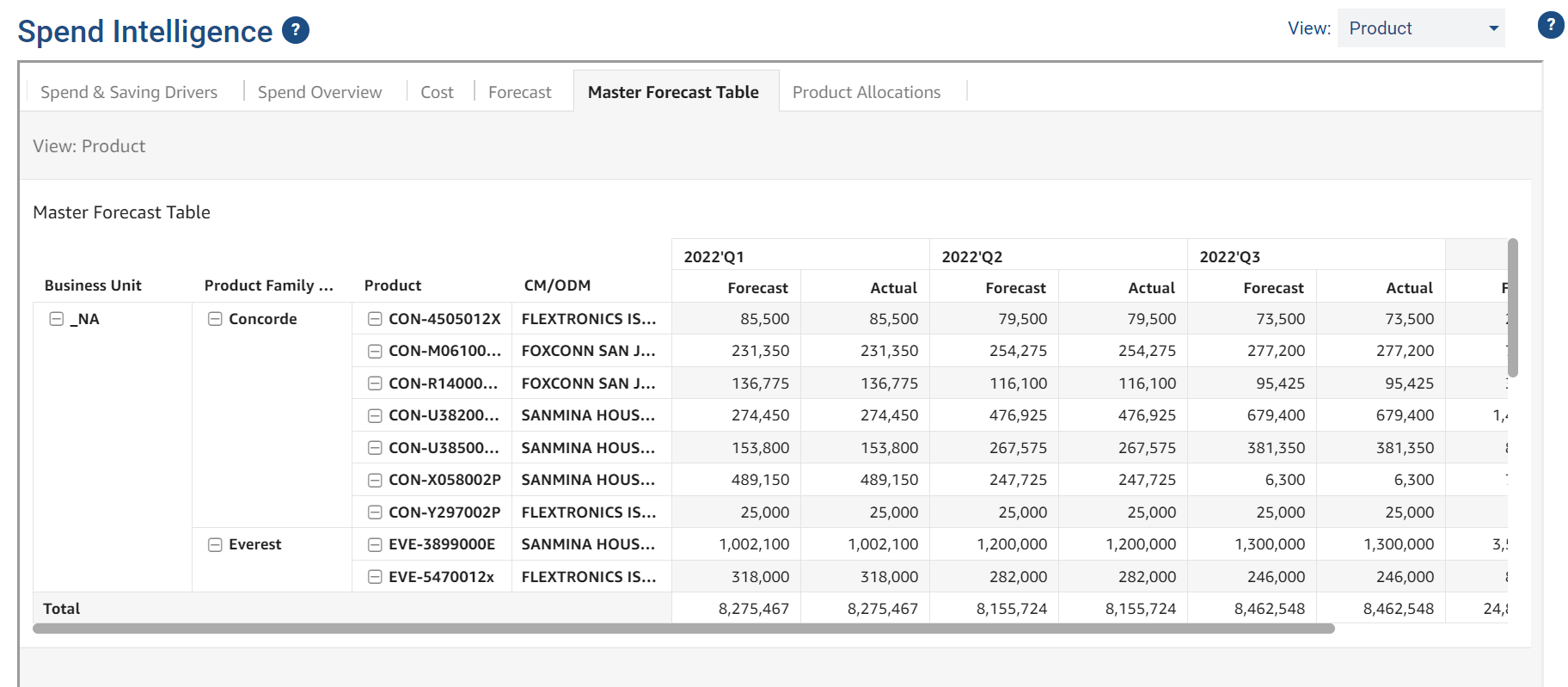The image size is (1568, 687).
Task: Click the top-right help question mark icon
Action: click(x=1550, y=26)
